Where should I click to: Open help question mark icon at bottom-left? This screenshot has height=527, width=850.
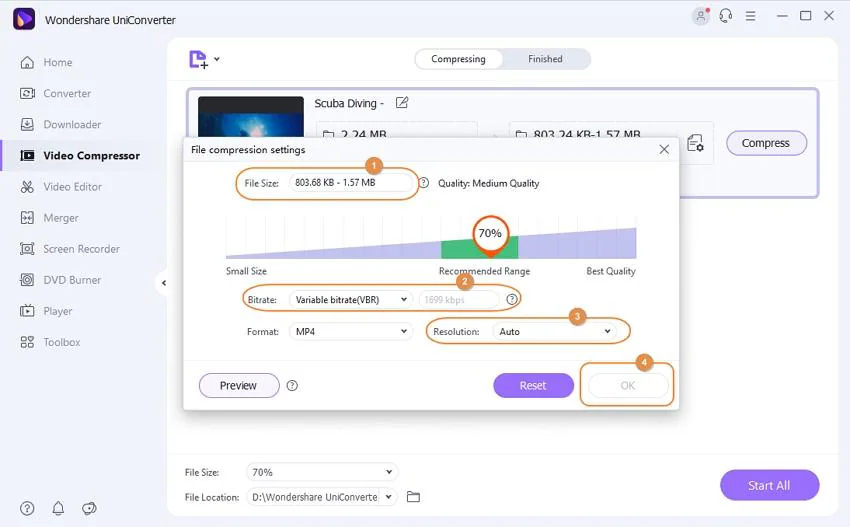(x=27, y=509)
